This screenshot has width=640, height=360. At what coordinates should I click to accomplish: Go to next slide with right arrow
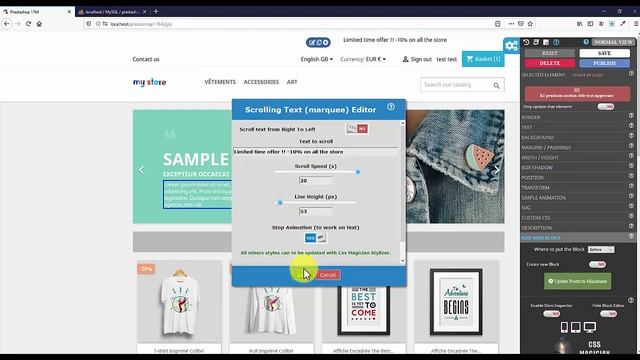496,170
